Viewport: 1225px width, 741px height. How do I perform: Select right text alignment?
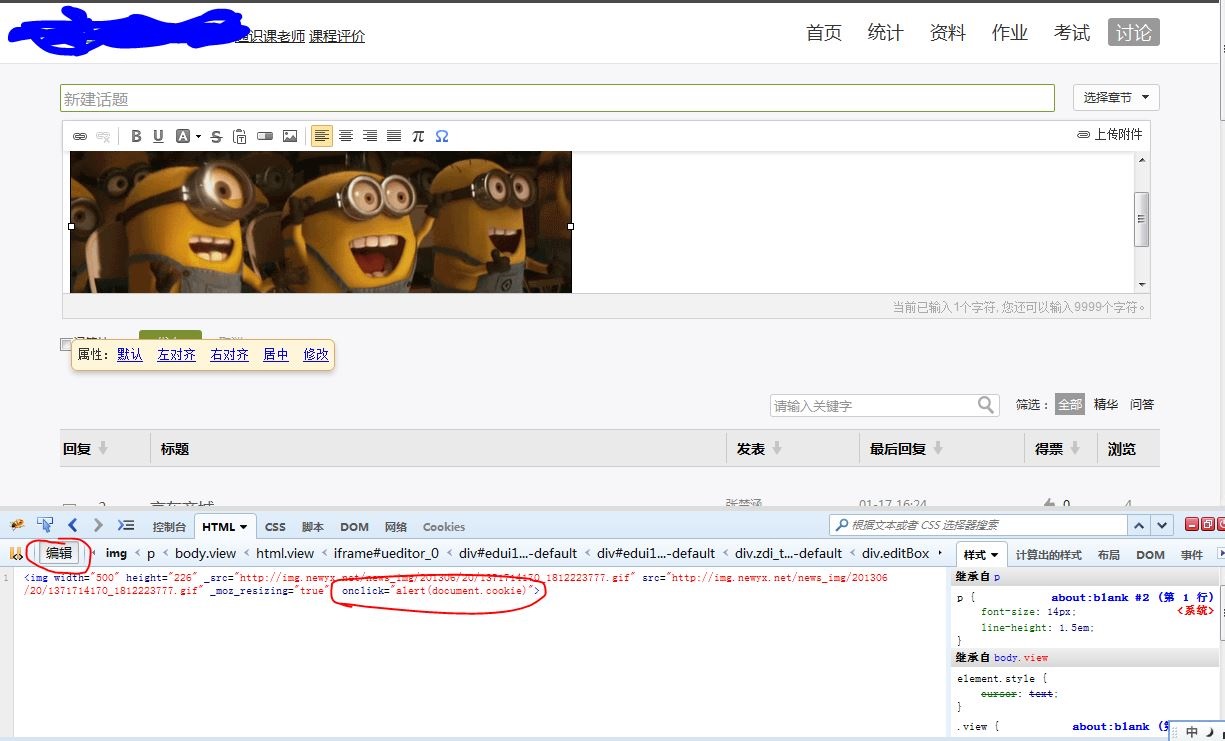click(370, 136)
